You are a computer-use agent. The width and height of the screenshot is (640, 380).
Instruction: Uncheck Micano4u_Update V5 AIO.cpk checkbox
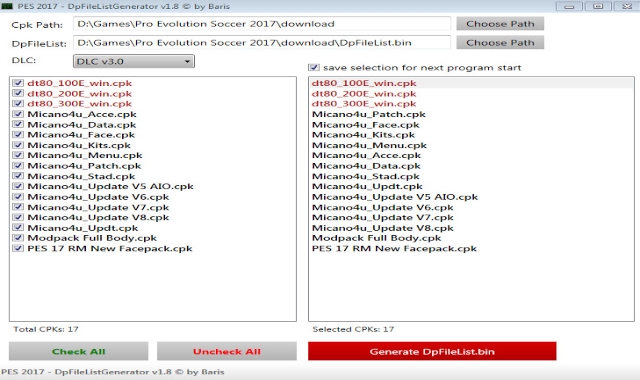pos(18,186)
